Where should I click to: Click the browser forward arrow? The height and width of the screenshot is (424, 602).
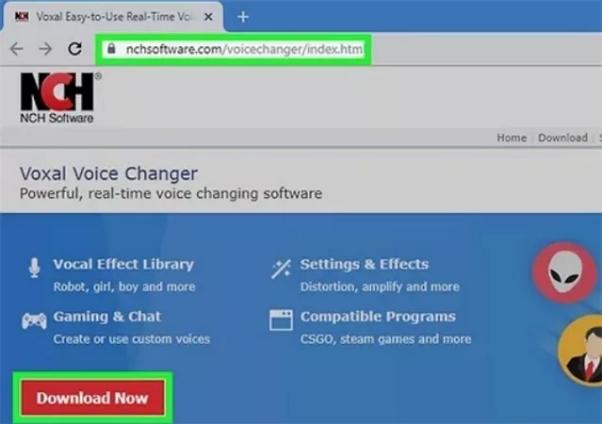[45, 49]
